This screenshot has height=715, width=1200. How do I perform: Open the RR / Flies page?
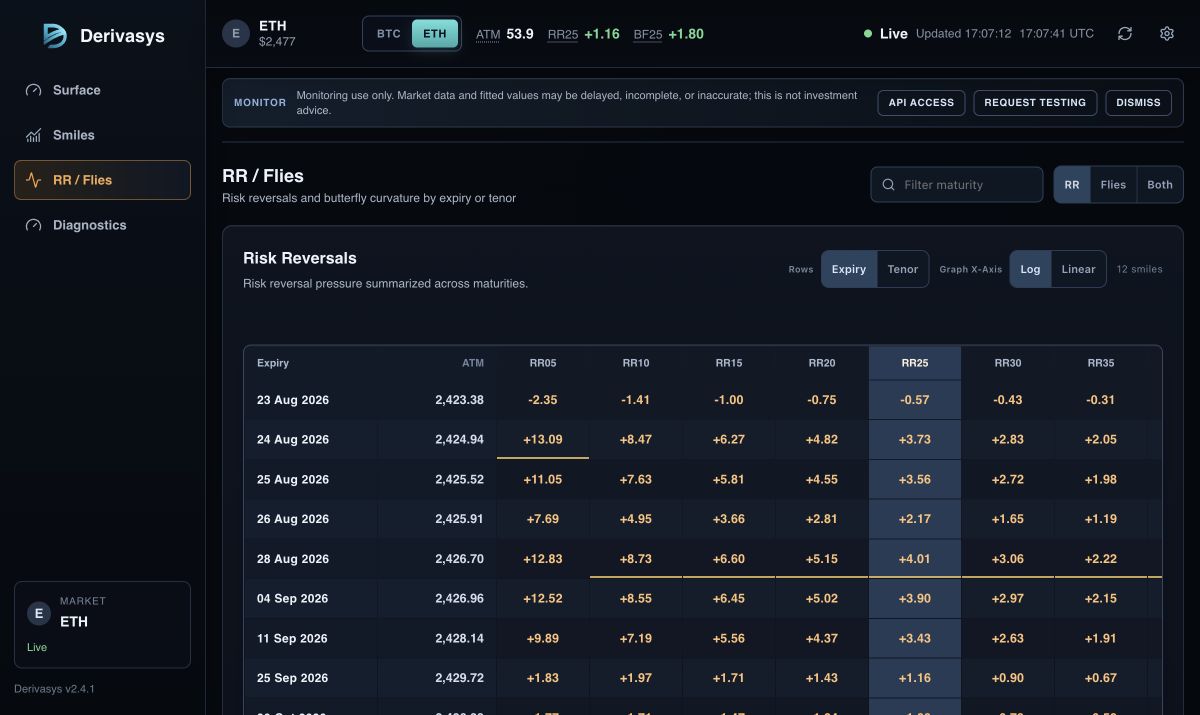click(102, 180)
